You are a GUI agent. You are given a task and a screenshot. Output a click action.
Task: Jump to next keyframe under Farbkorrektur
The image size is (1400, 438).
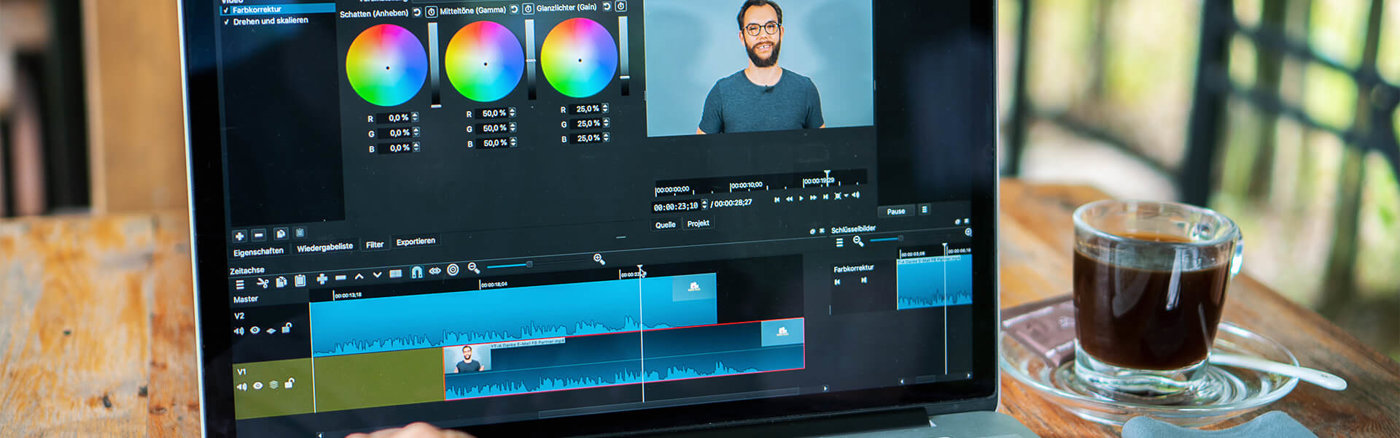pos(864,280)
